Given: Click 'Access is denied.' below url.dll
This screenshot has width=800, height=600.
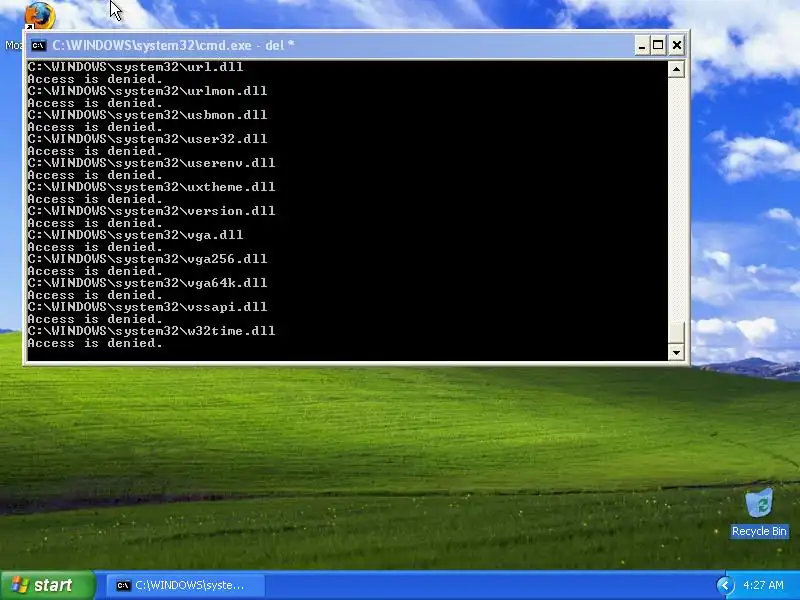Looking at the screenshot, I should pyautogui.click(x=95, y=79).
